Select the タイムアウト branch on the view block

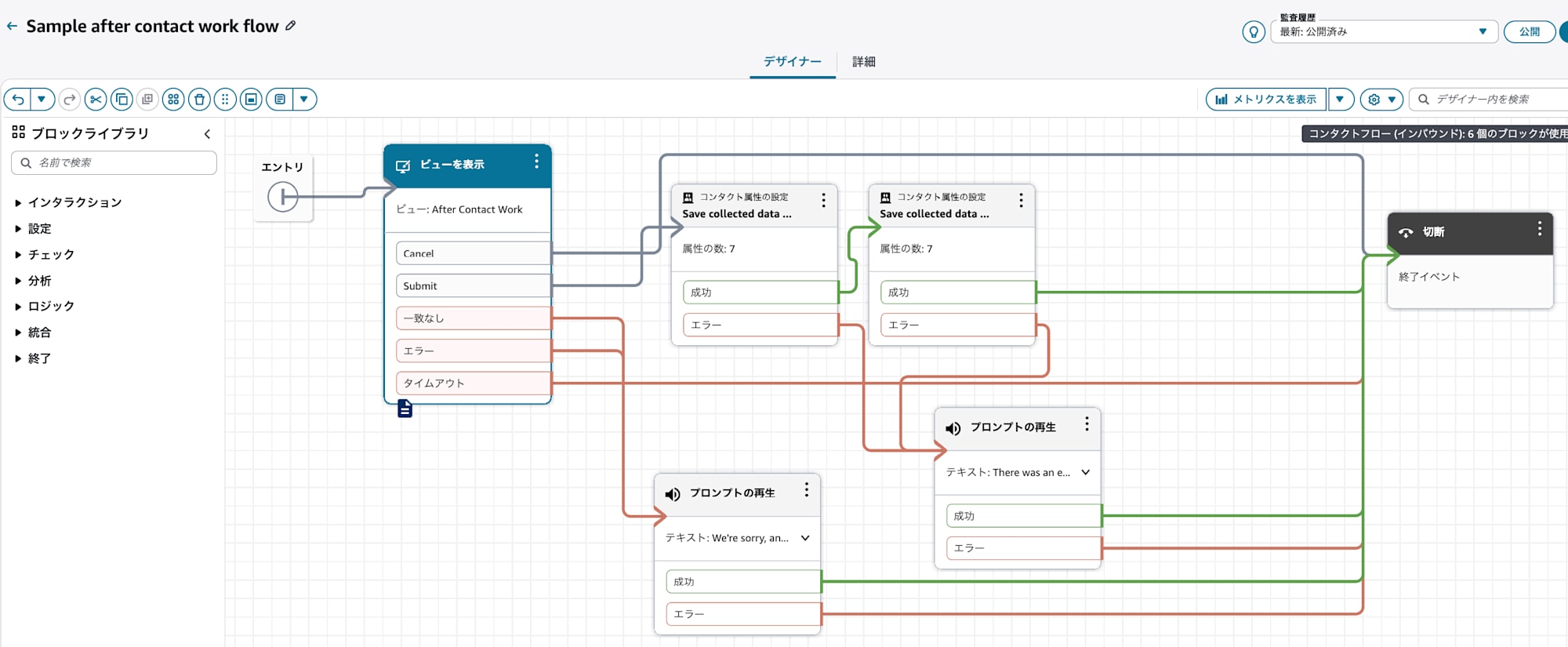(x=474, y=383)
